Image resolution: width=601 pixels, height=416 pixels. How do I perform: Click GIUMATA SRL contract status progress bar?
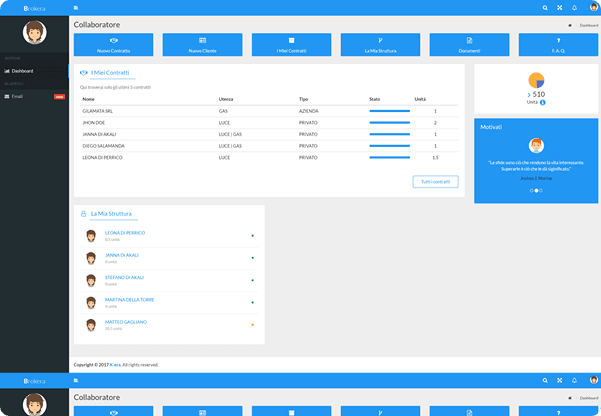(389, 111)
